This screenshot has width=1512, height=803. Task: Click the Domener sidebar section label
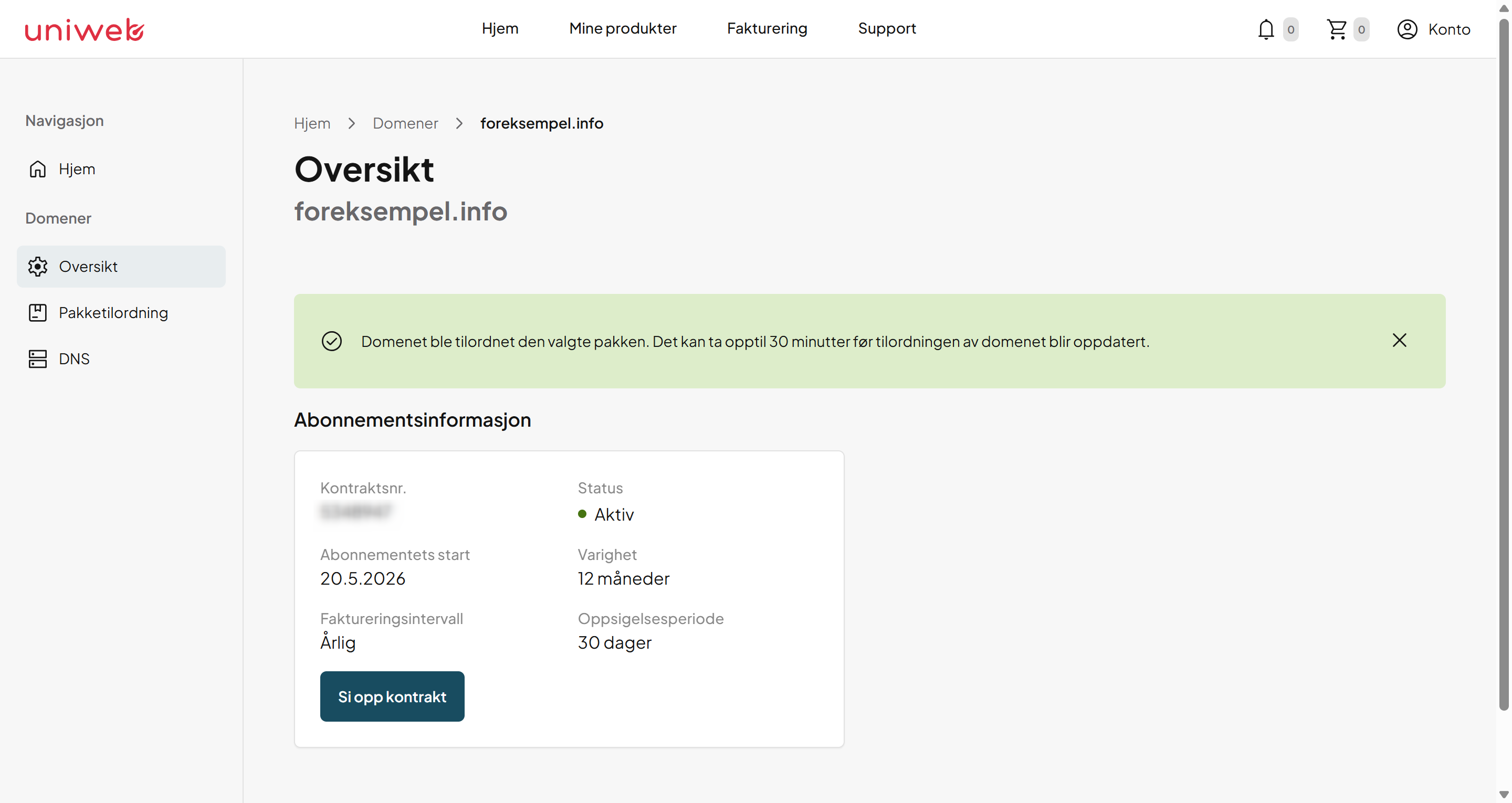[58, 218]
